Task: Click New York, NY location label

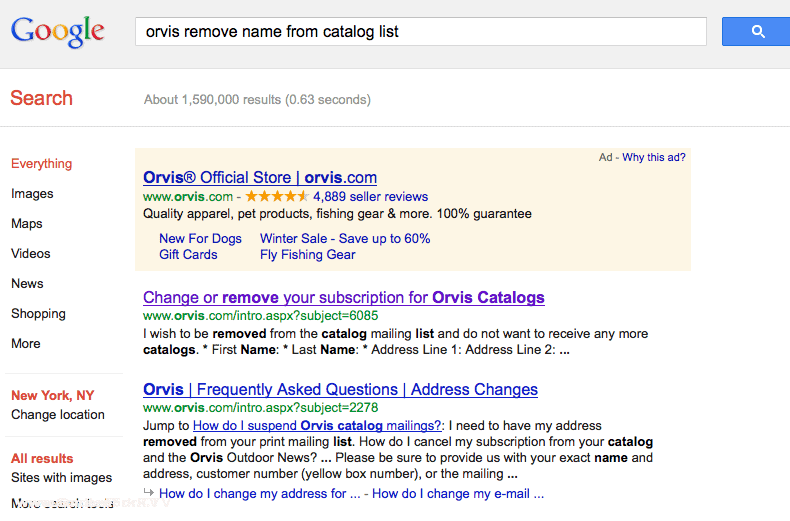Action: click(x=53, y=396)
